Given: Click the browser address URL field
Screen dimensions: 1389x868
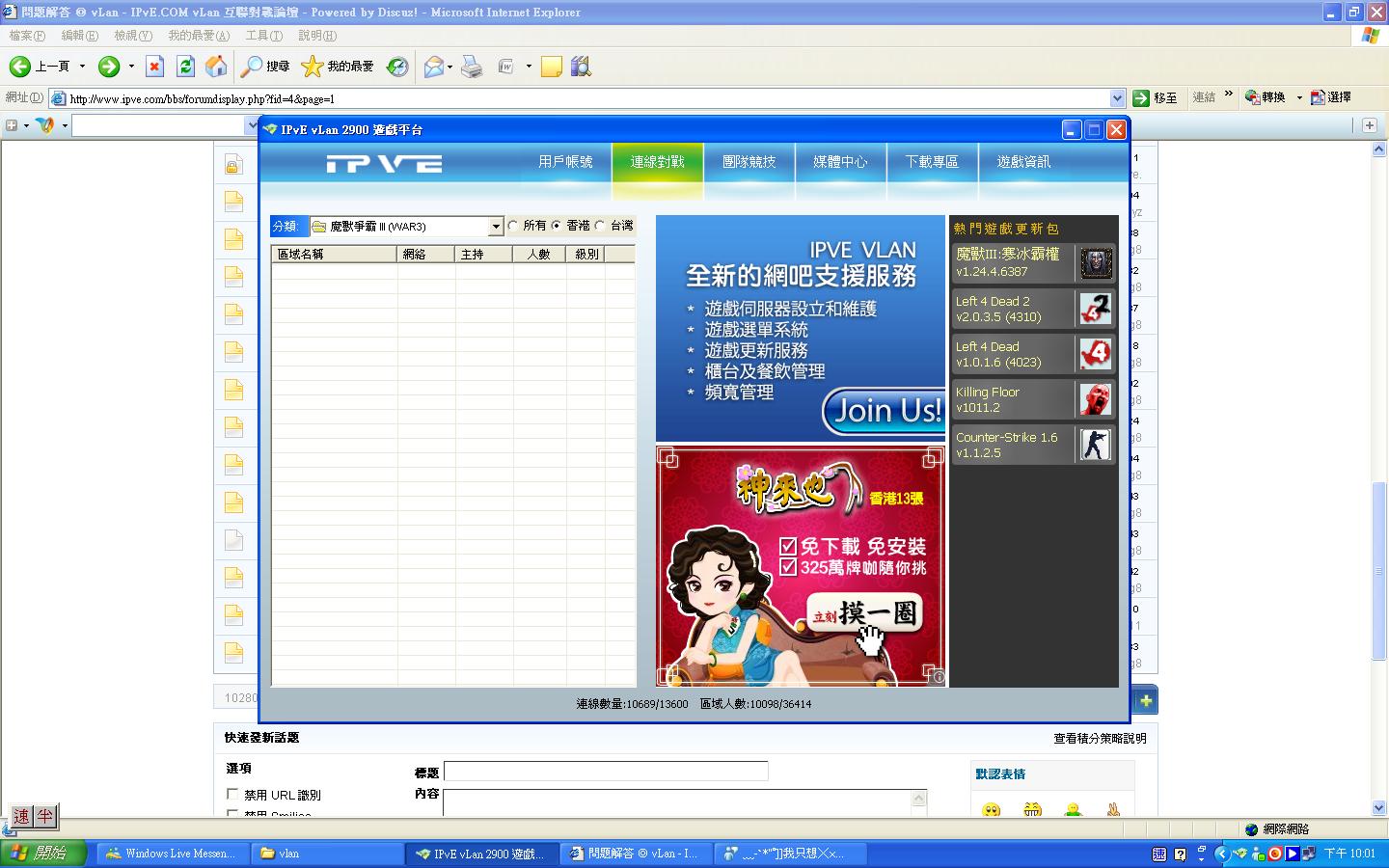Looking at the screenshot, I should (587, 98).
